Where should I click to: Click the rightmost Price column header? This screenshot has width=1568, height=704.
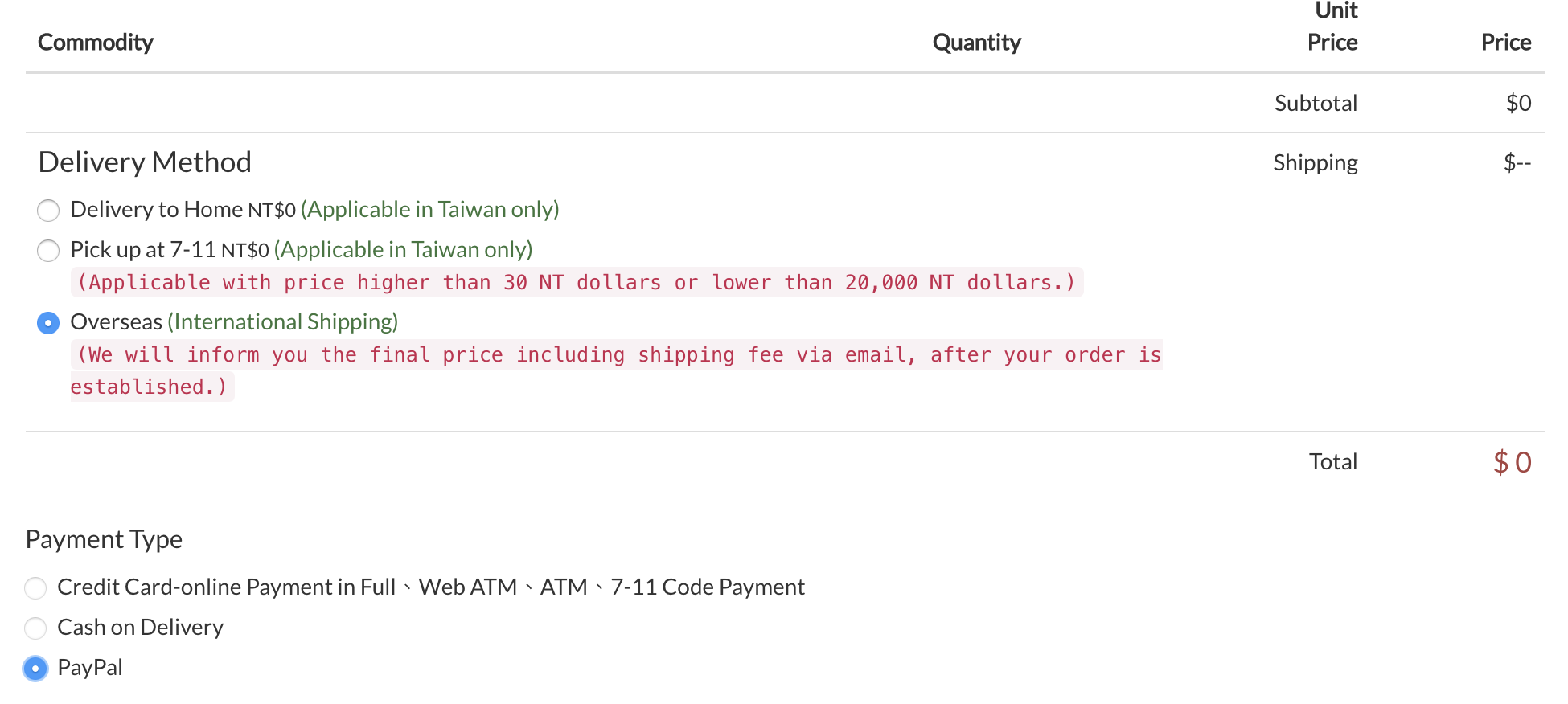(1505, 43)
